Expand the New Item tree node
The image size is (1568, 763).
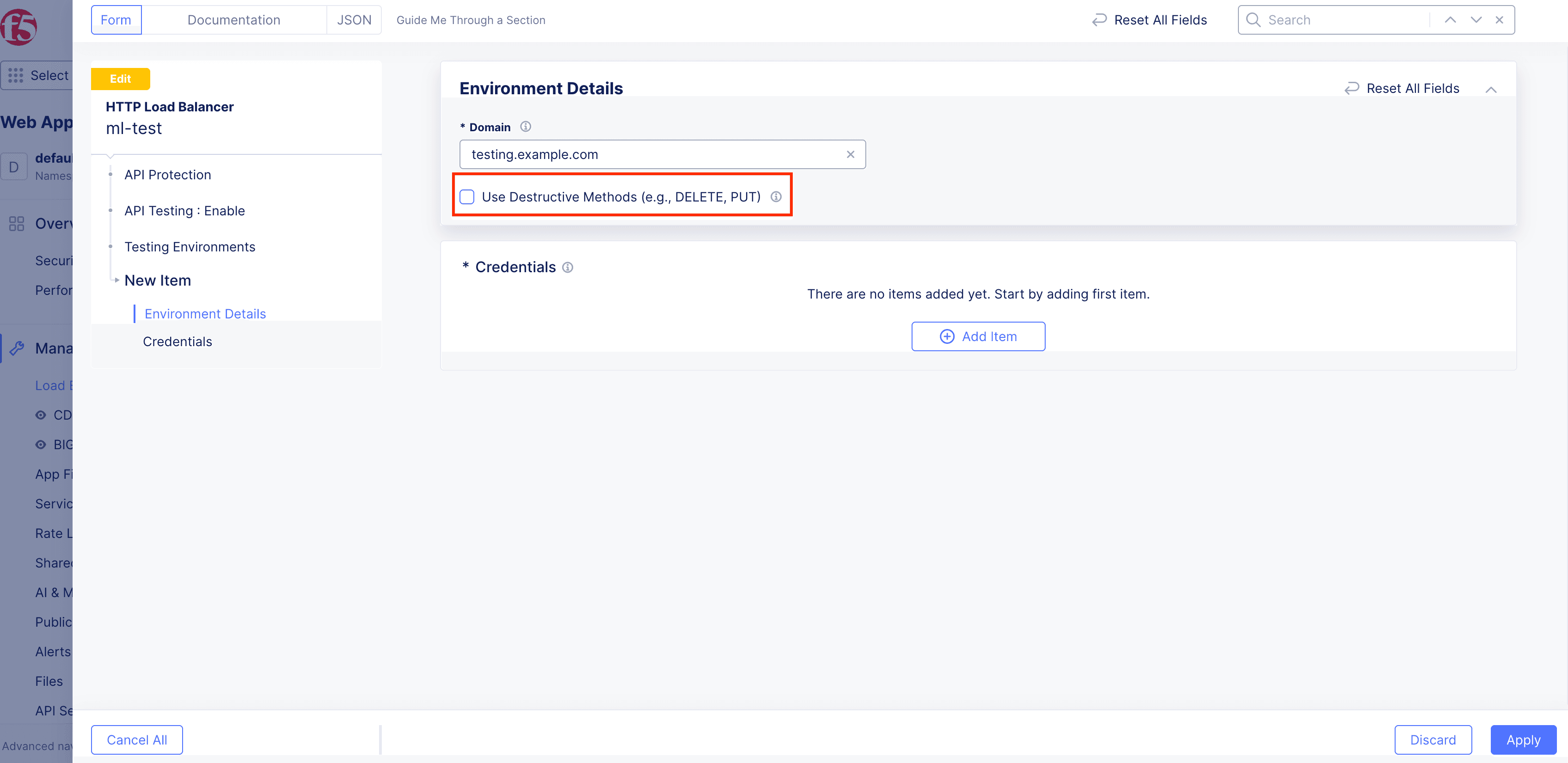[117, 280]
